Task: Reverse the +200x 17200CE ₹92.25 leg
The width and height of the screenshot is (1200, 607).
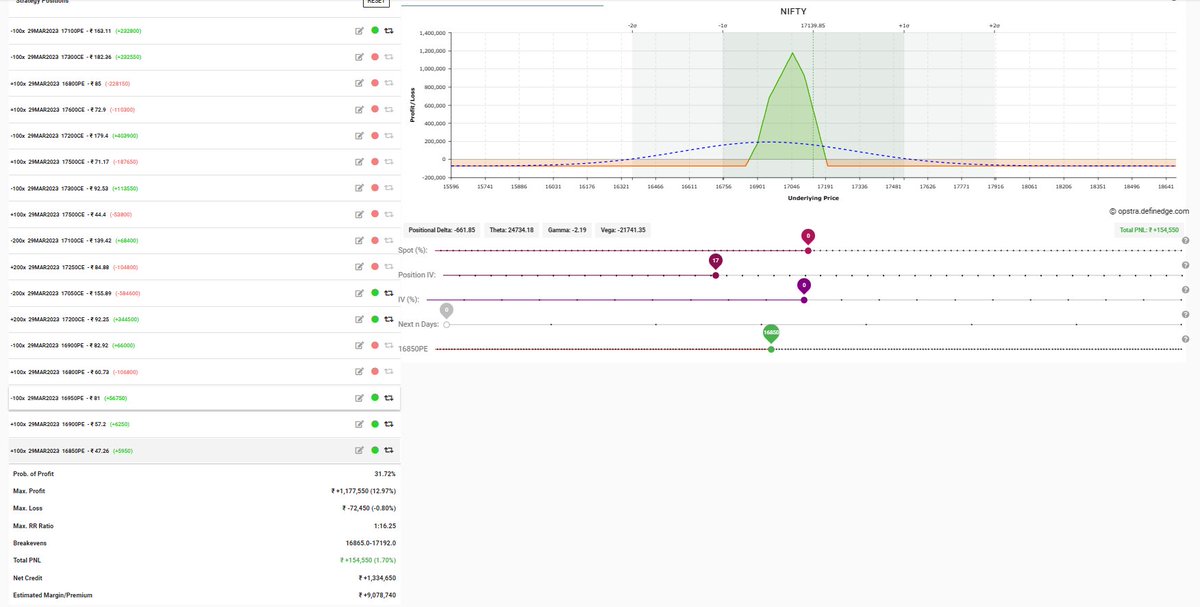Action: tap(389, 319)
